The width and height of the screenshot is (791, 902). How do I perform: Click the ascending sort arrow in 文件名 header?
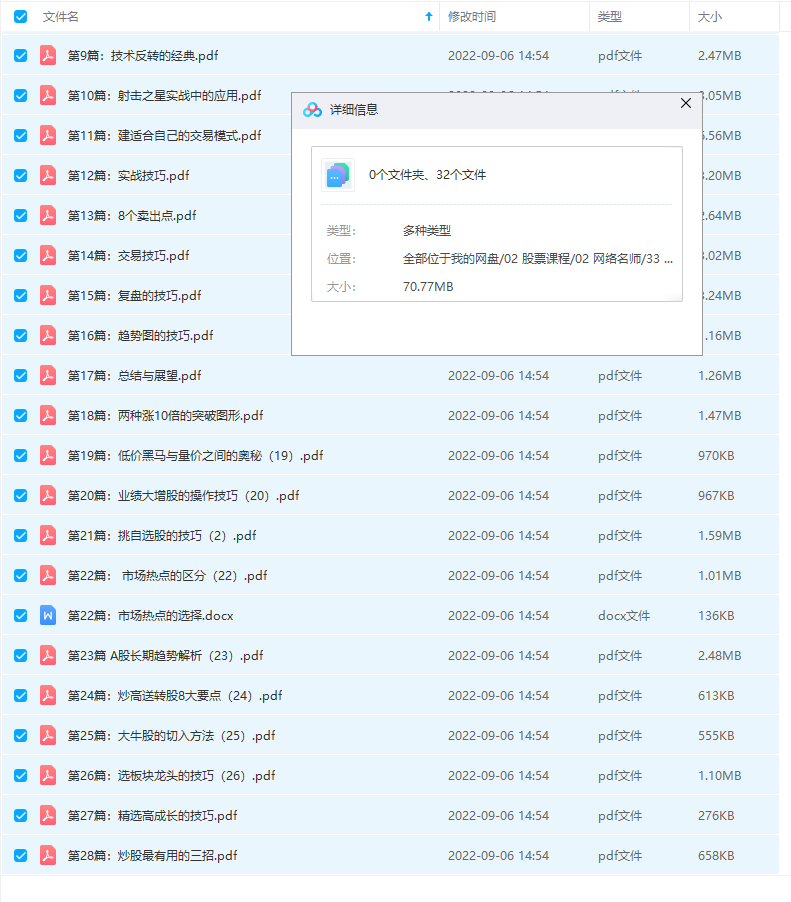(x=429, y=17)
